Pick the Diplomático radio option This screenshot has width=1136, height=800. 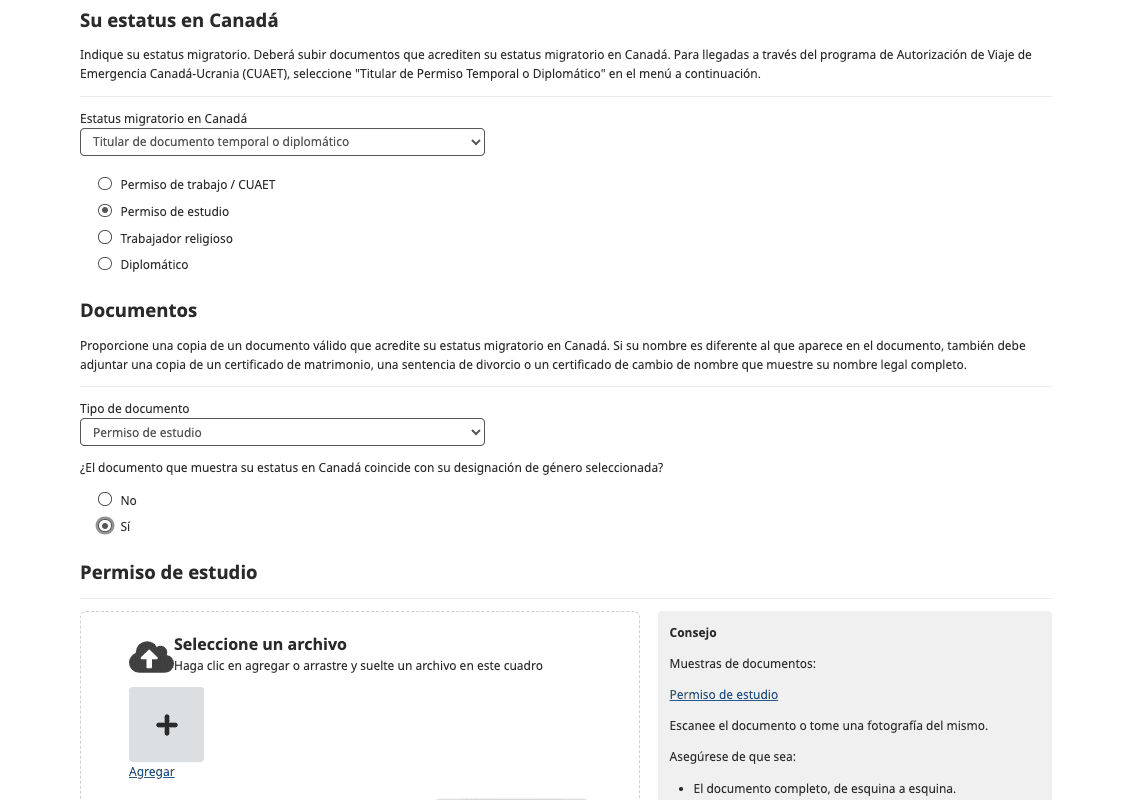click(105, 264)
